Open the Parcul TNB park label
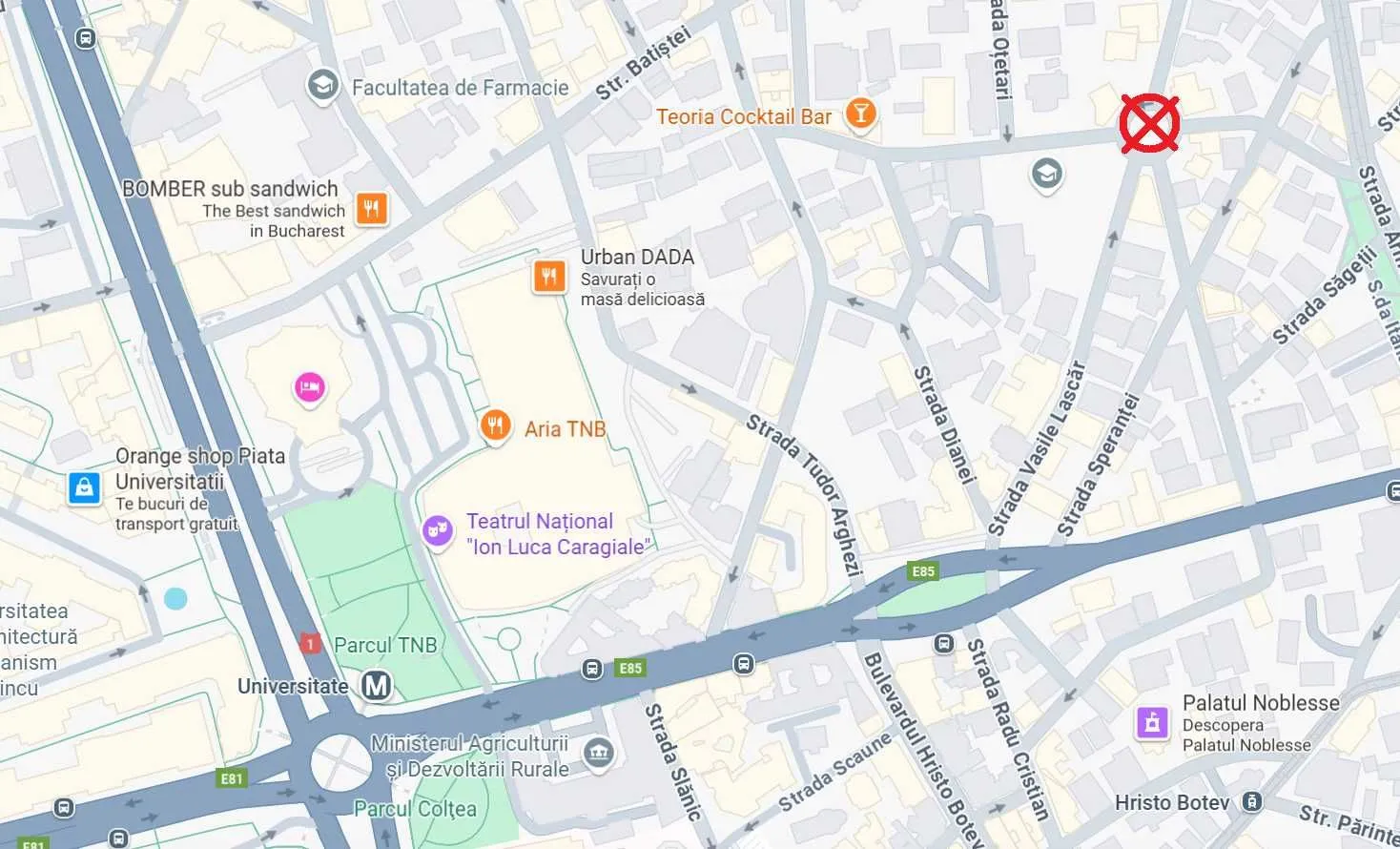The image size is (1400, 849). [385, 645]
